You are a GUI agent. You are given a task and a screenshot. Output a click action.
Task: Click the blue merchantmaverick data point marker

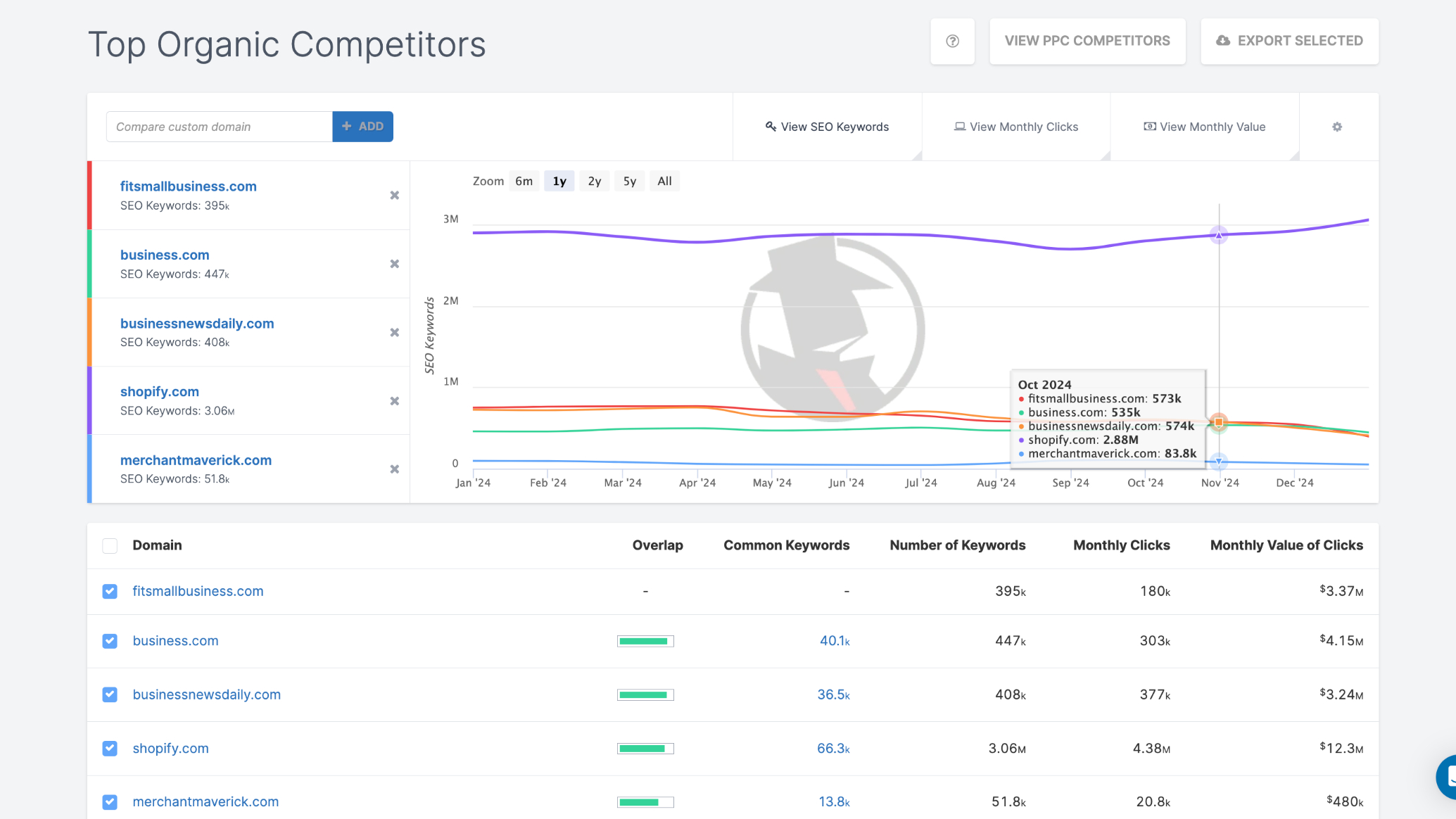[1219, 462]
